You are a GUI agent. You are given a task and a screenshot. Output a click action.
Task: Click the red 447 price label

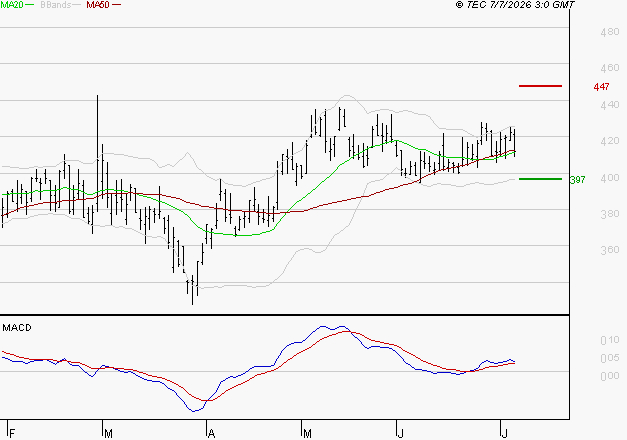point(601,87)
